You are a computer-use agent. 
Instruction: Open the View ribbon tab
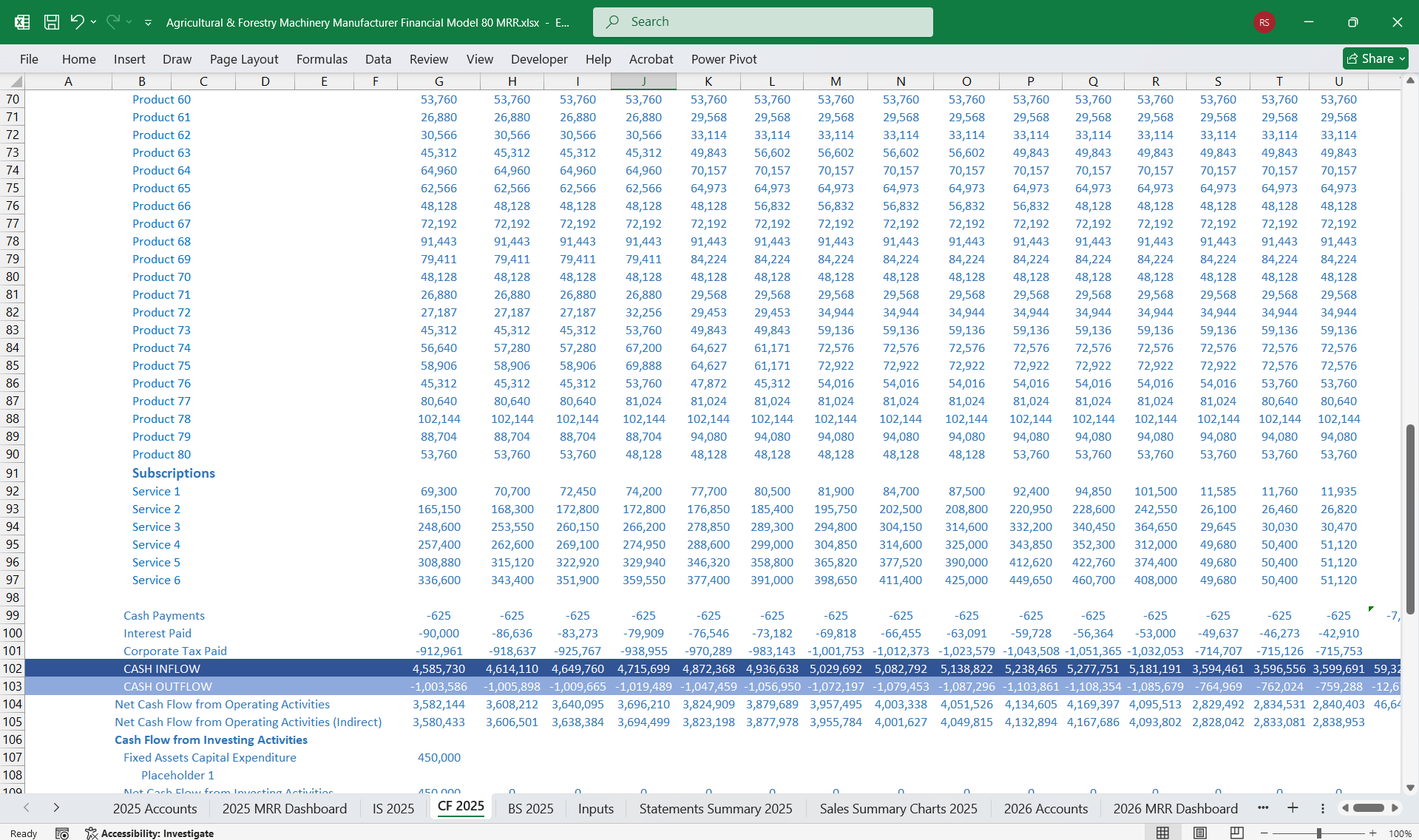tap(479, 59)
